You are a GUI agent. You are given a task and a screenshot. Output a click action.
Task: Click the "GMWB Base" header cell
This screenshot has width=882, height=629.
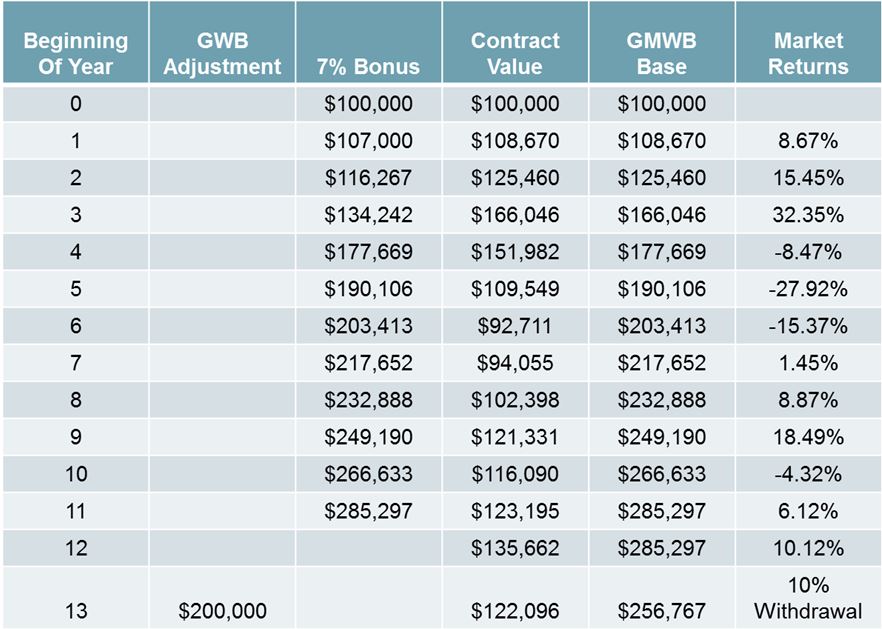click(x=661, y=54)
